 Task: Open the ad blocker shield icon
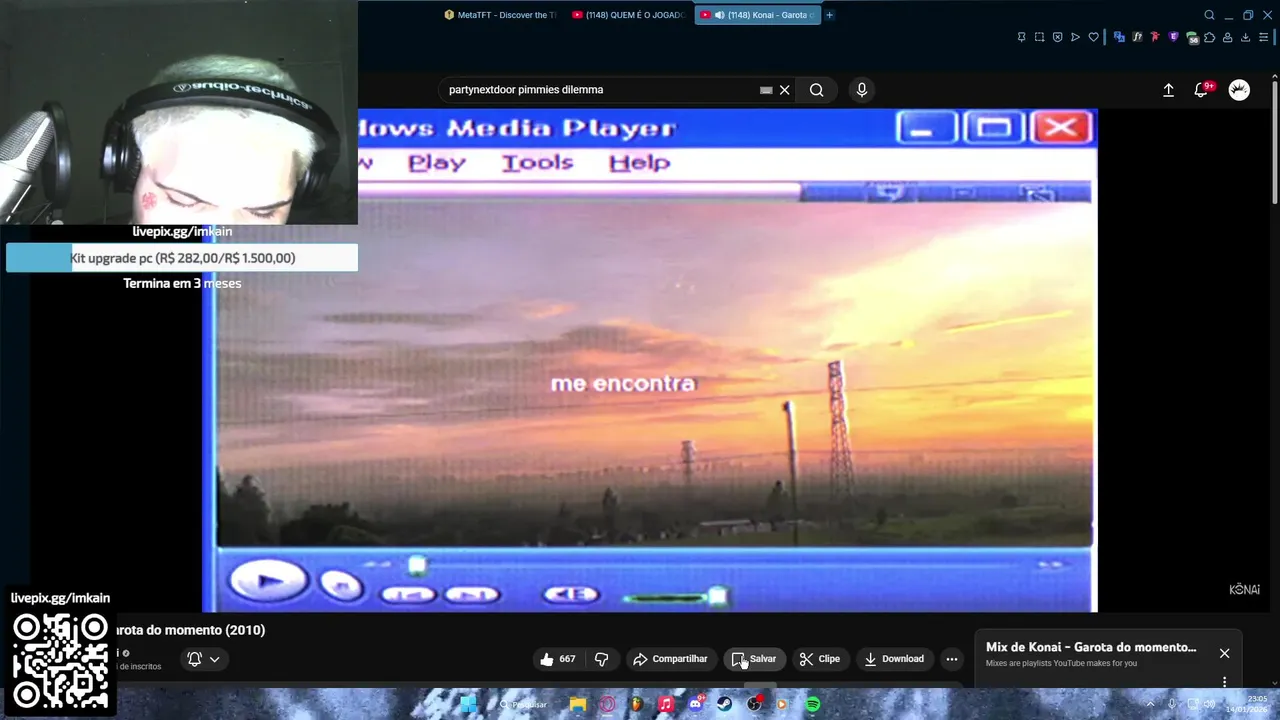tap(1057, 37)
